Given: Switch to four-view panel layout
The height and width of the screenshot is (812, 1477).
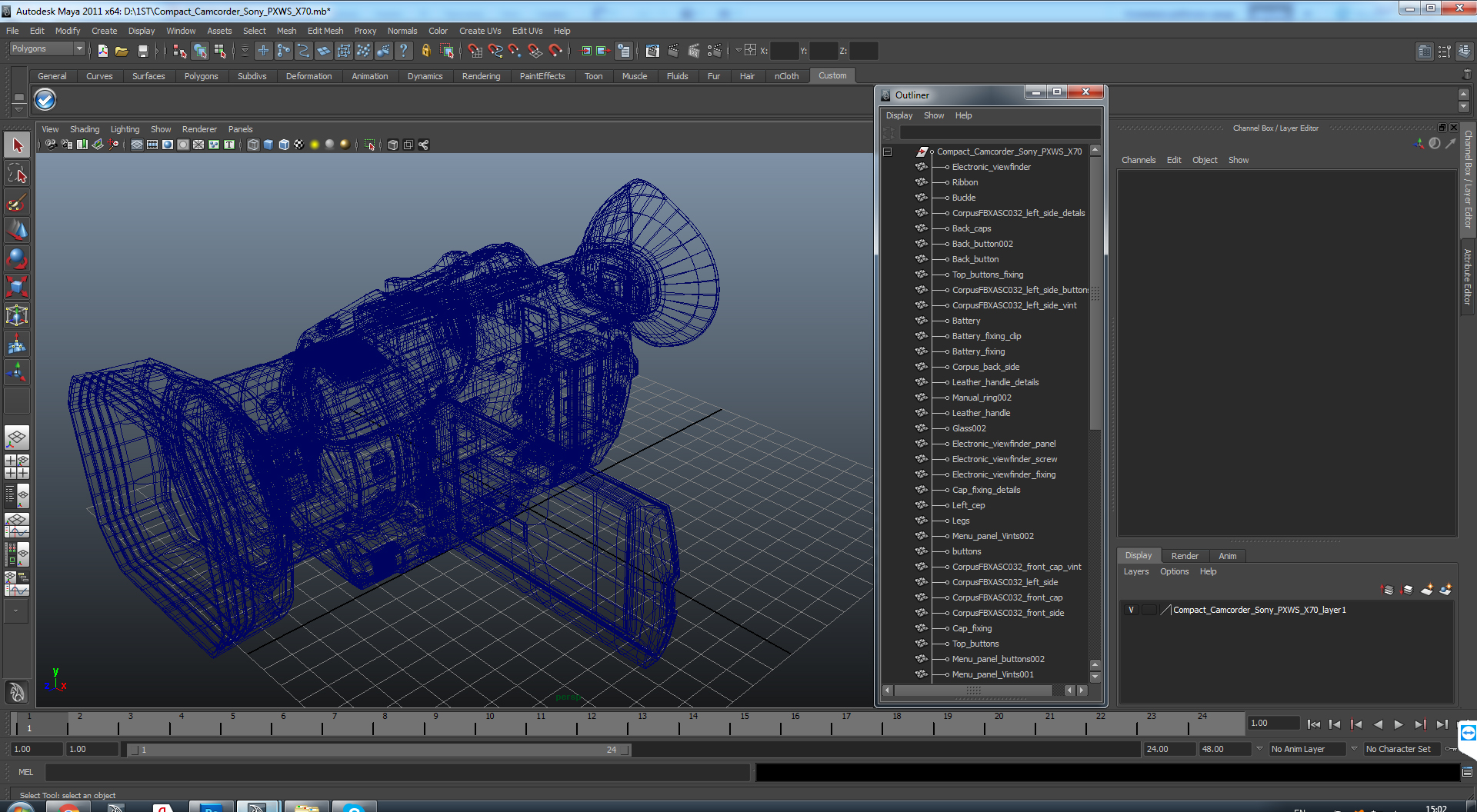Looking at the screenshot, I should tap(17, 467).
